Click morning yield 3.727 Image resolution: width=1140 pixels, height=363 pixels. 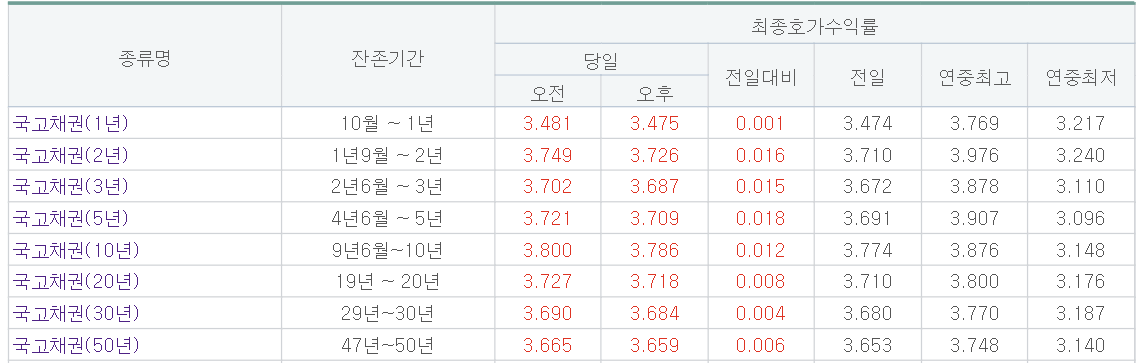pos(547,282)
